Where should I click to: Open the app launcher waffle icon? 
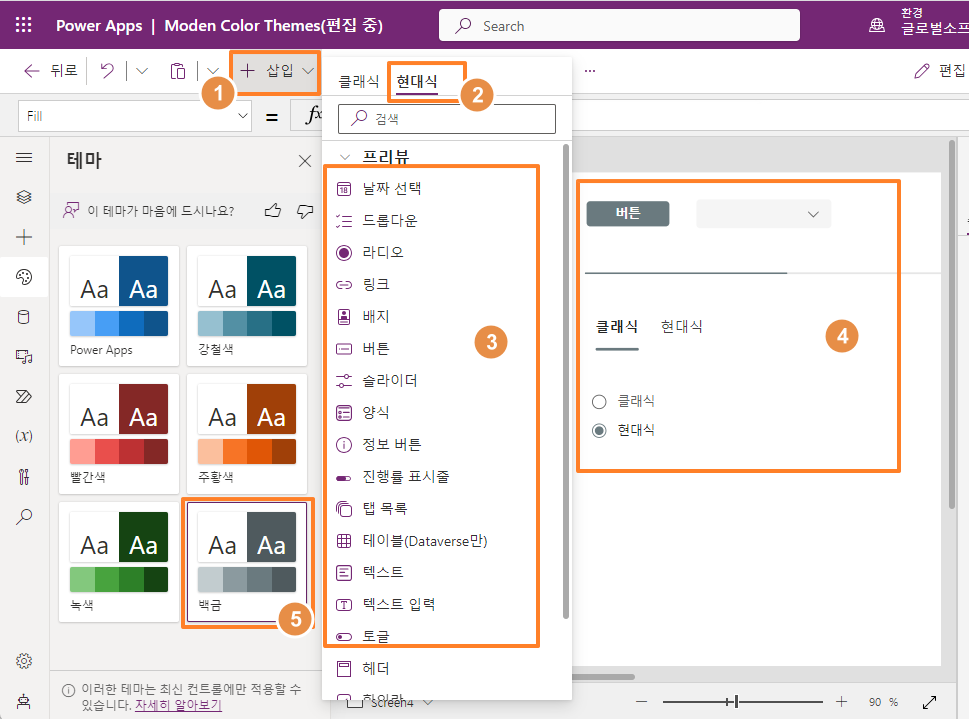[x=23, y=25]
